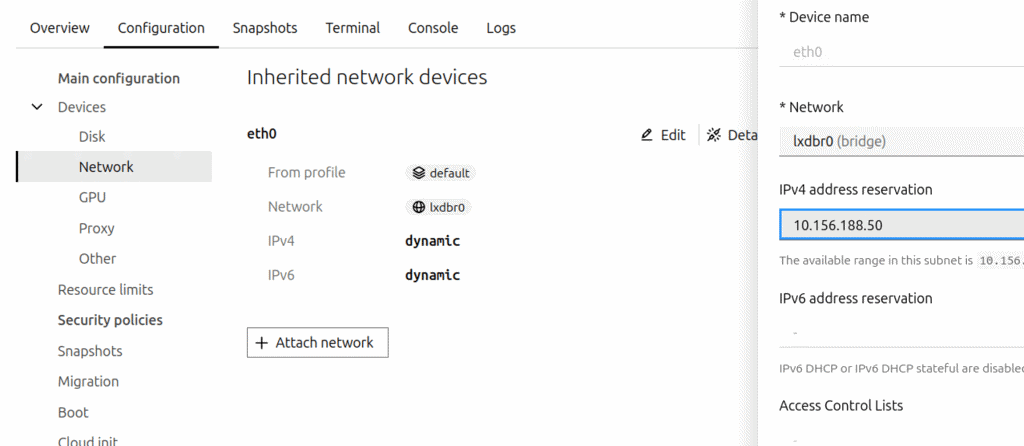The height and width of the screenshot is (446, 1024).
Task: Select GPU in the devices list
Action: [92, 198]
